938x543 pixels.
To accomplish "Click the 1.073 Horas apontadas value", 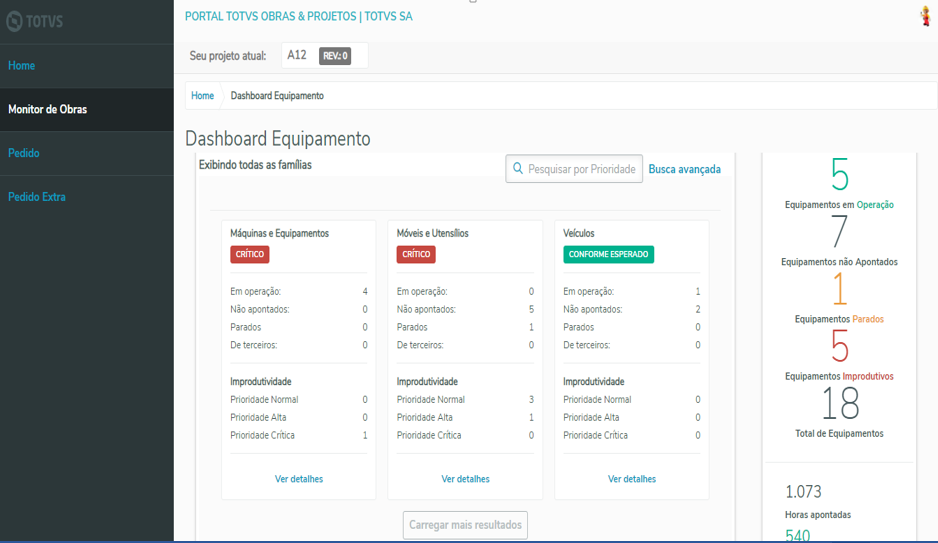I will click(x=803, y=492).
